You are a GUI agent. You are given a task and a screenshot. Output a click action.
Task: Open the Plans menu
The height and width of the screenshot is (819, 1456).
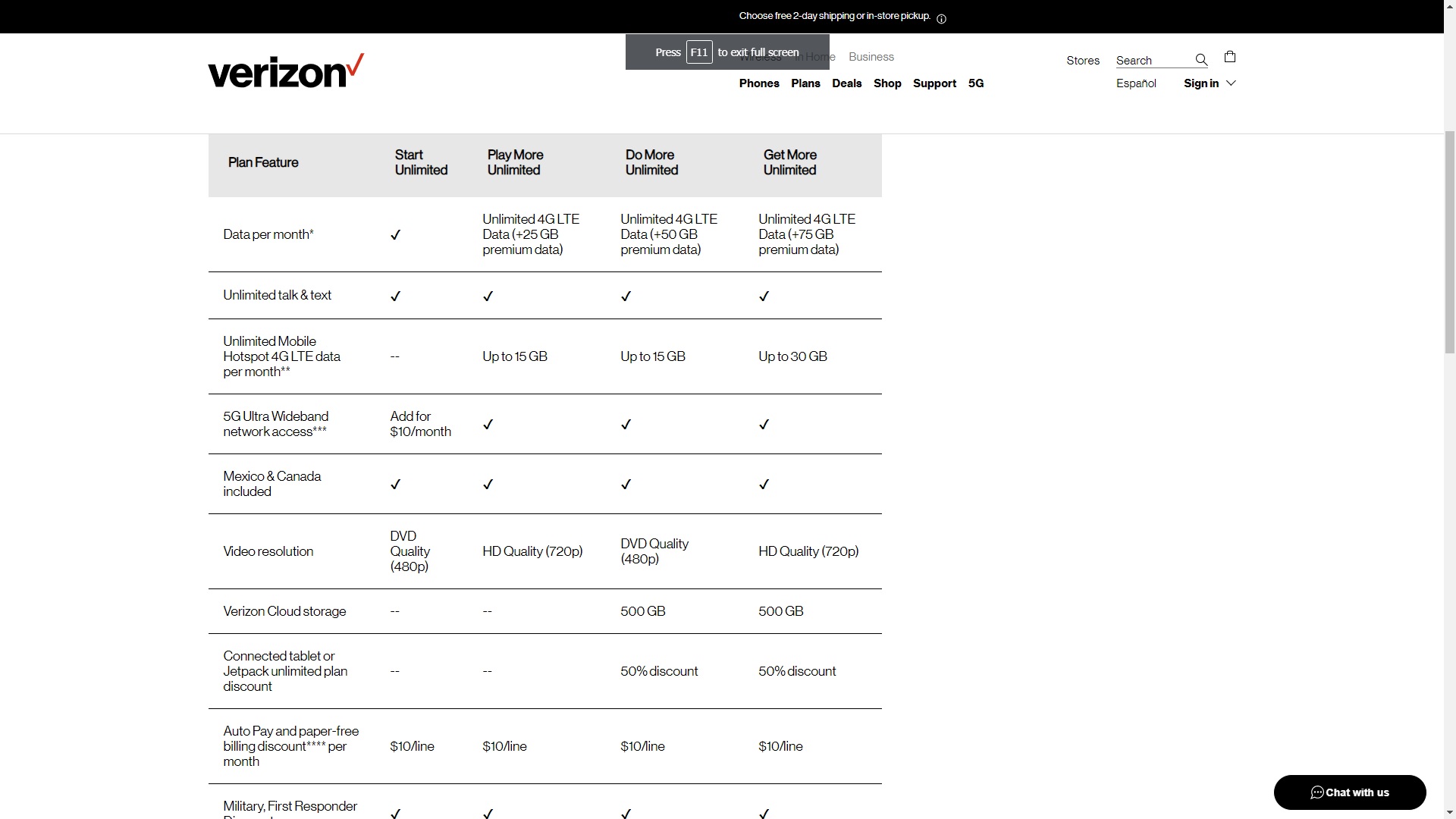(805, 83)
